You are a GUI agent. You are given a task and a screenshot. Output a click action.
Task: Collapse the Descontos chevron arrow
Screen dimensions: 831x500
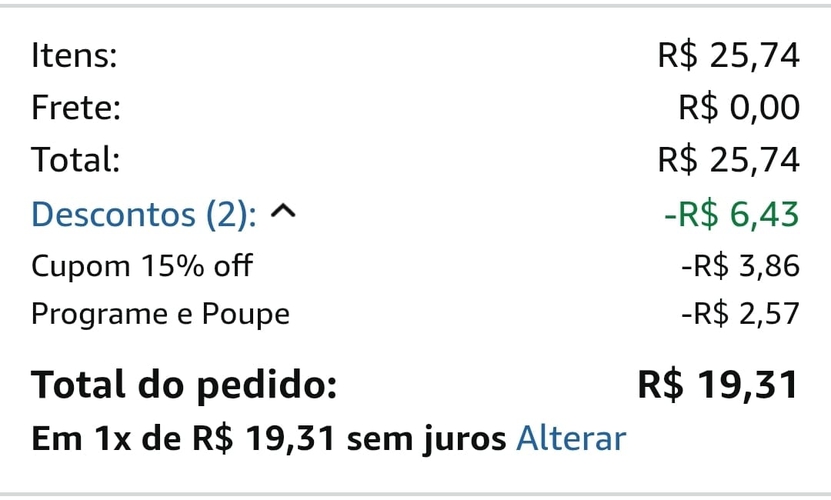coord(285,213)
